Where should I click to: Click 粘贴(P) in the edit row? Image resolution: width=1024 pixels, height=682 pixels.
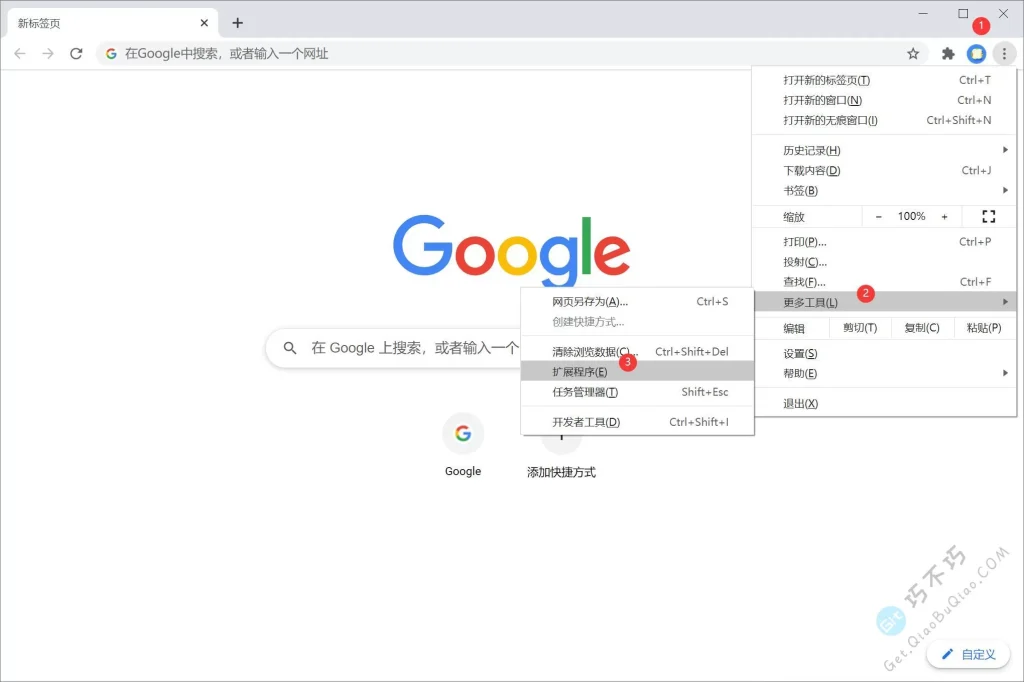[984, 328]
